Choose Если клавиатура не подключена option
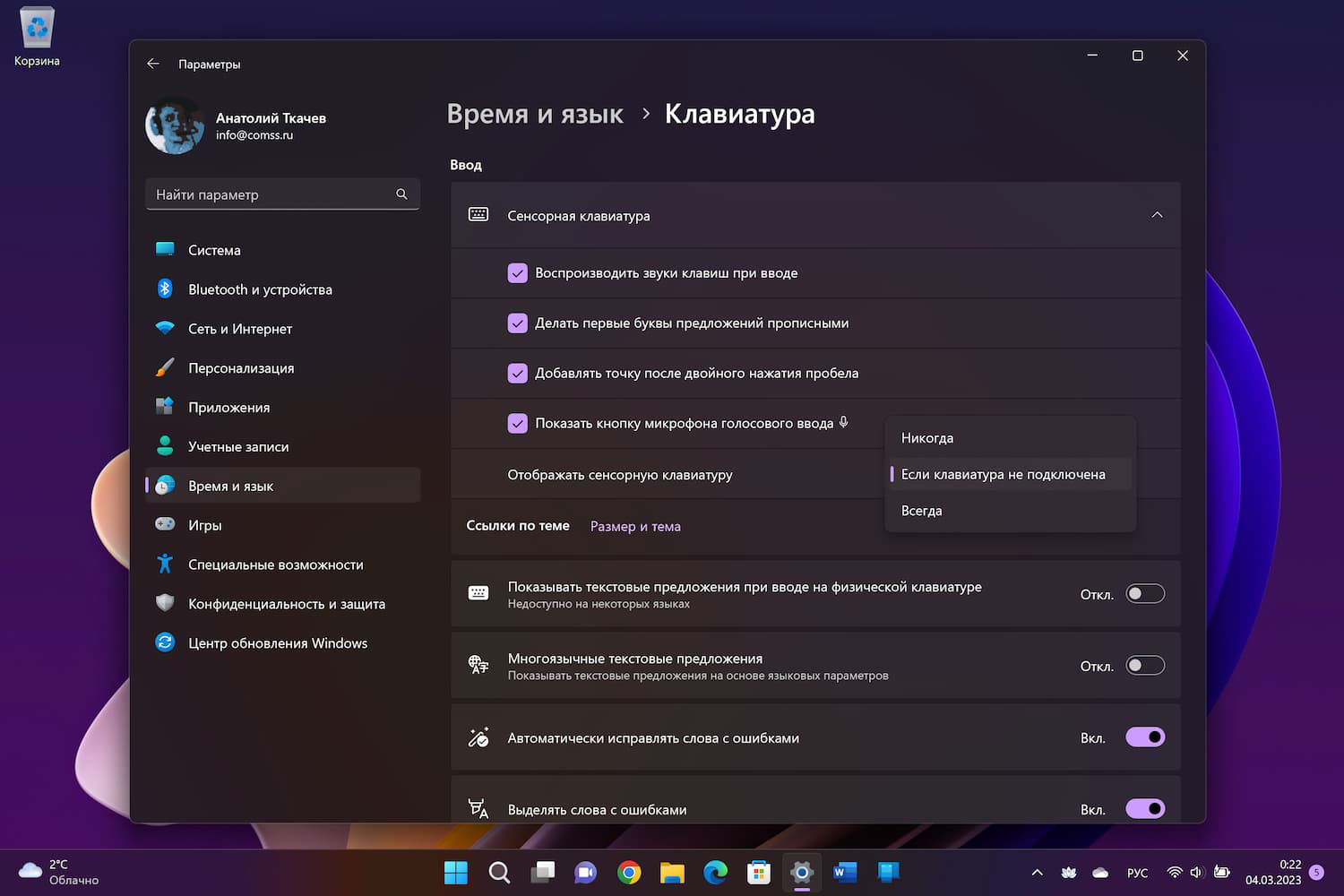The height and width of the screenshot is (896, 1344). click(1011, 474)
